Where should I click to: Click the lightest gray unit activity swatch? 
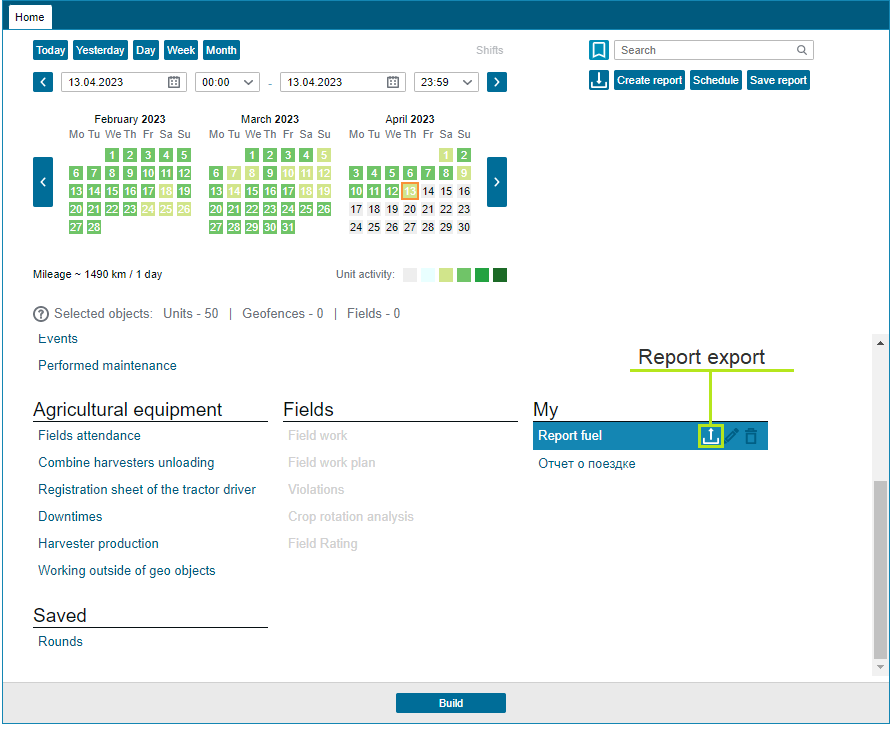point(410,275)
